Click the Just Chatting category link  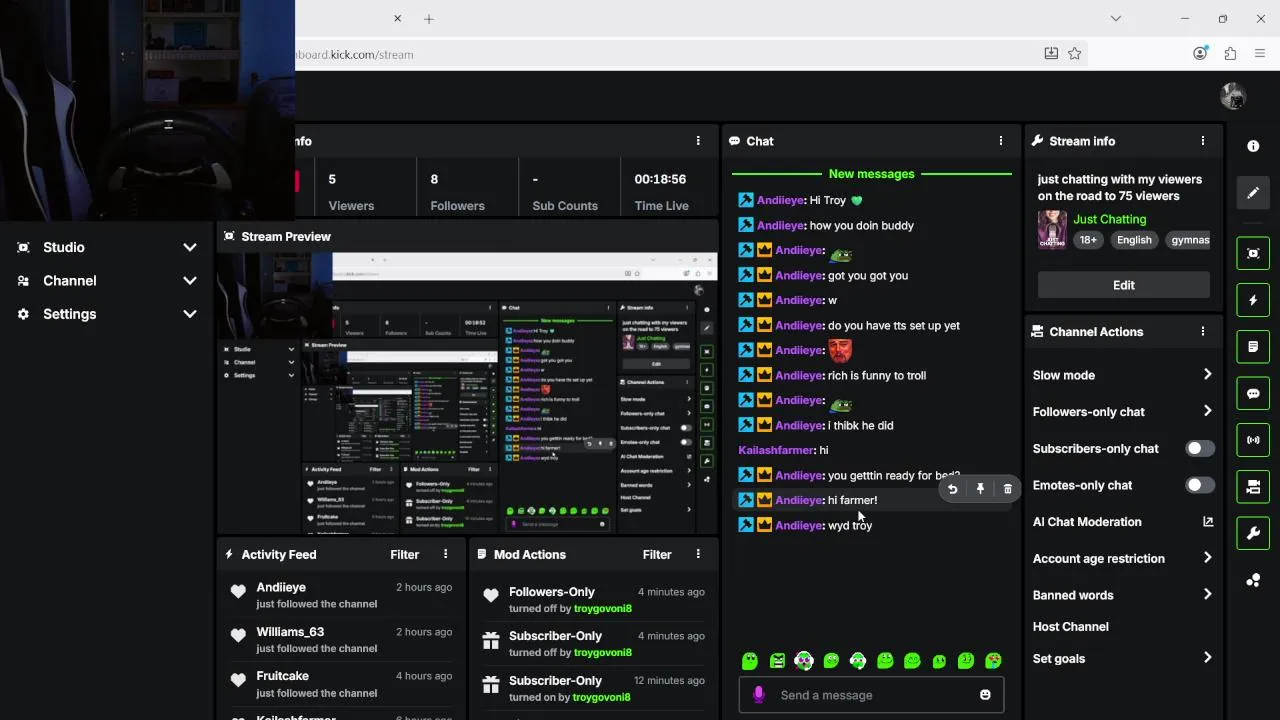click(1110, 219)
